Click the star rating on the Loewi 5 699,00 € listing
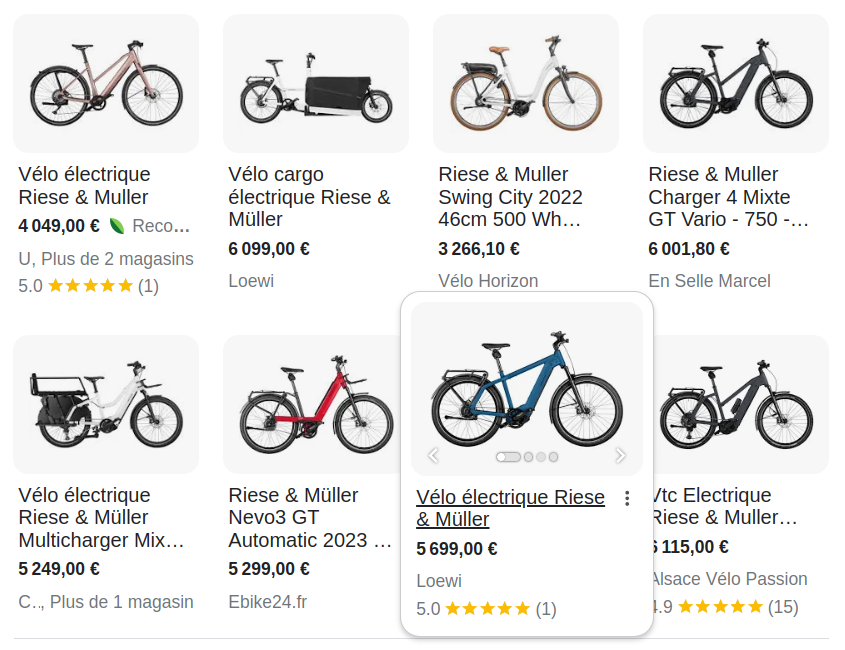The height and width of the screenshot is (650, 845). (x=487, y=608)
